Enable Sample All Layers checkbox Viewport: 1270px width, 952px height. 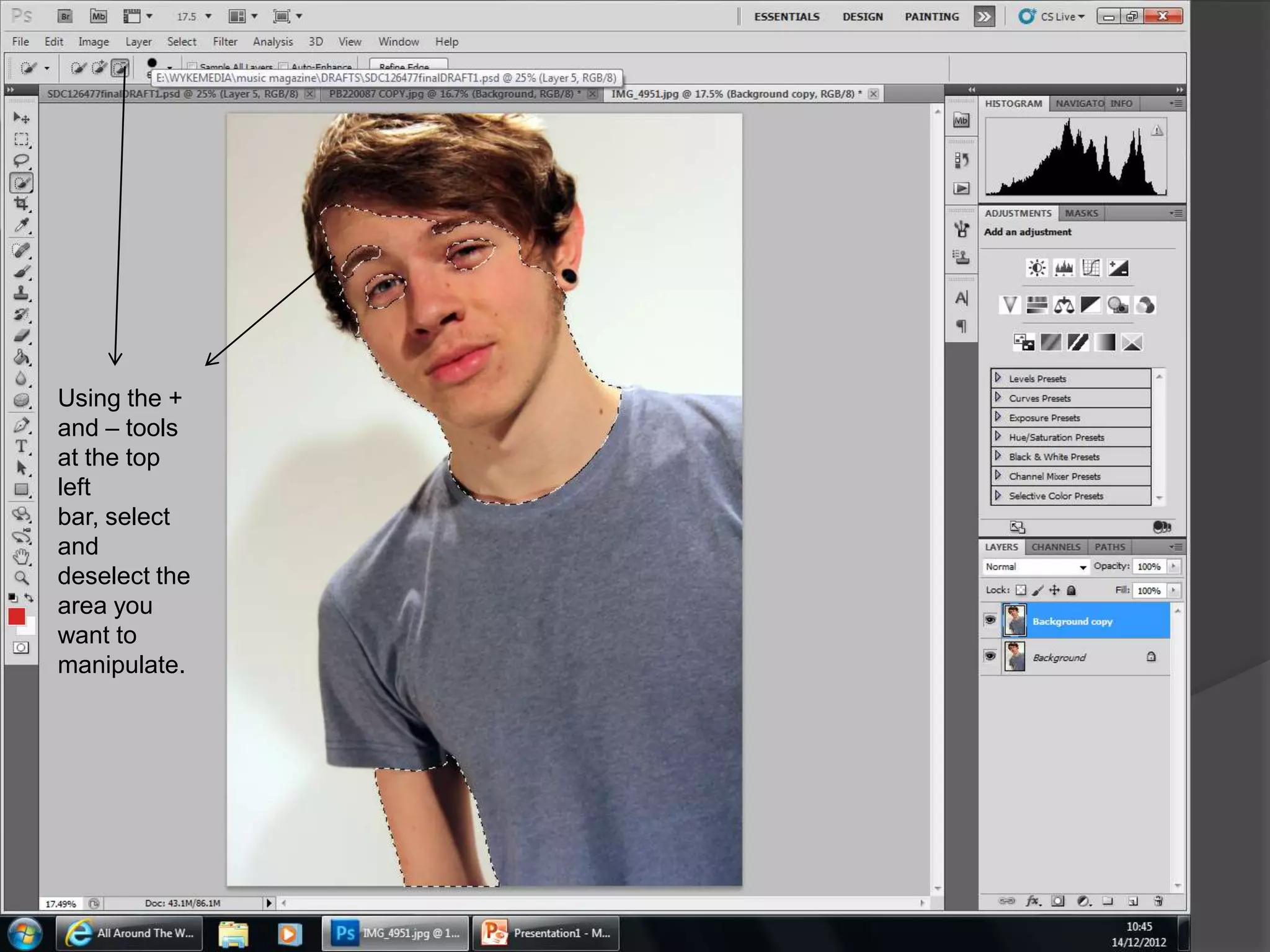tap(192, 66)
